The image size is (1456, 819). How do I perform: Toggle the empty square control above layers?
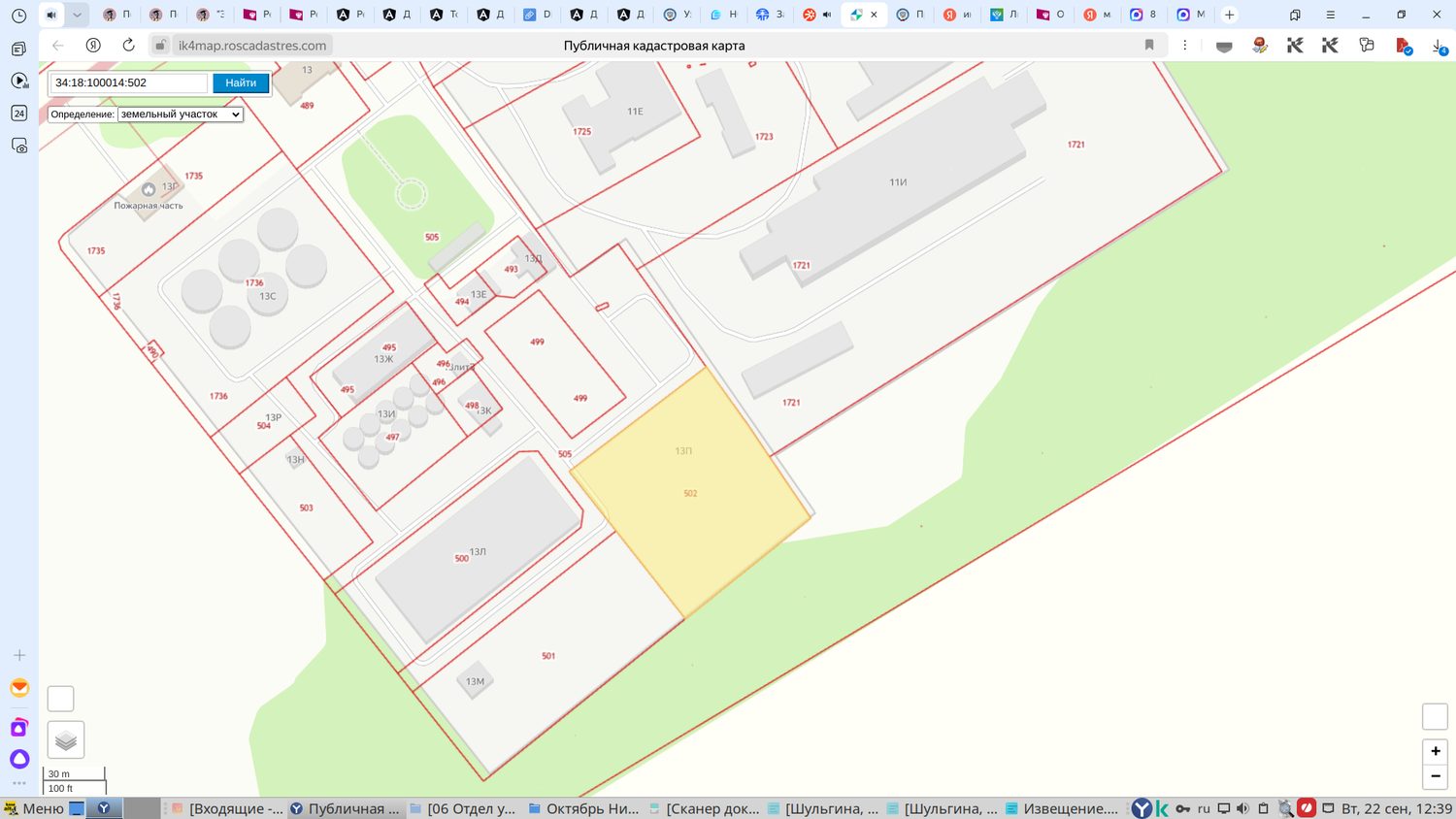[x=60, y=699]
